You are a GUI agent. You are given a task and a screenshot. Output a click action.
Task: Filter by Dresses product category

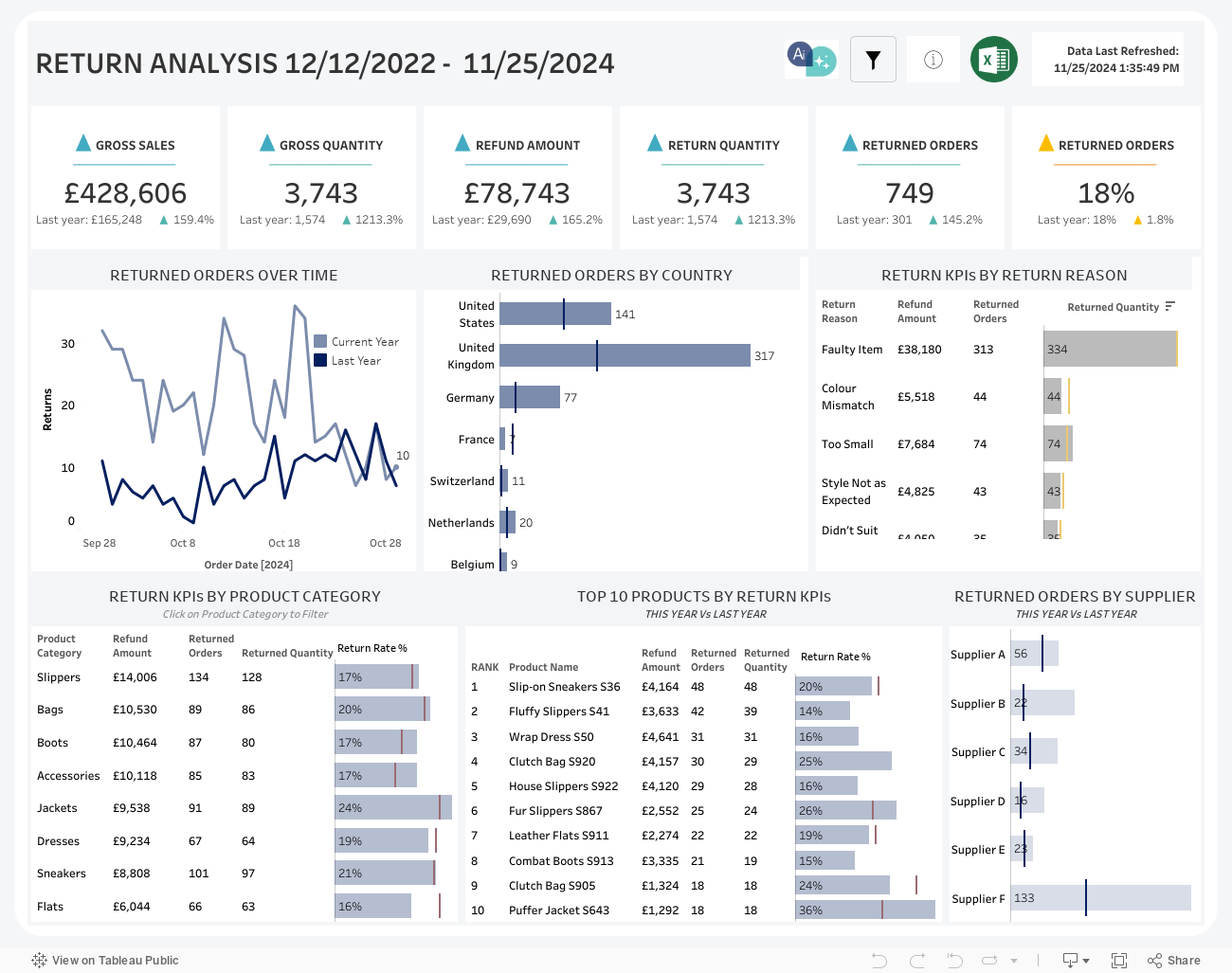tap(58, 841)
